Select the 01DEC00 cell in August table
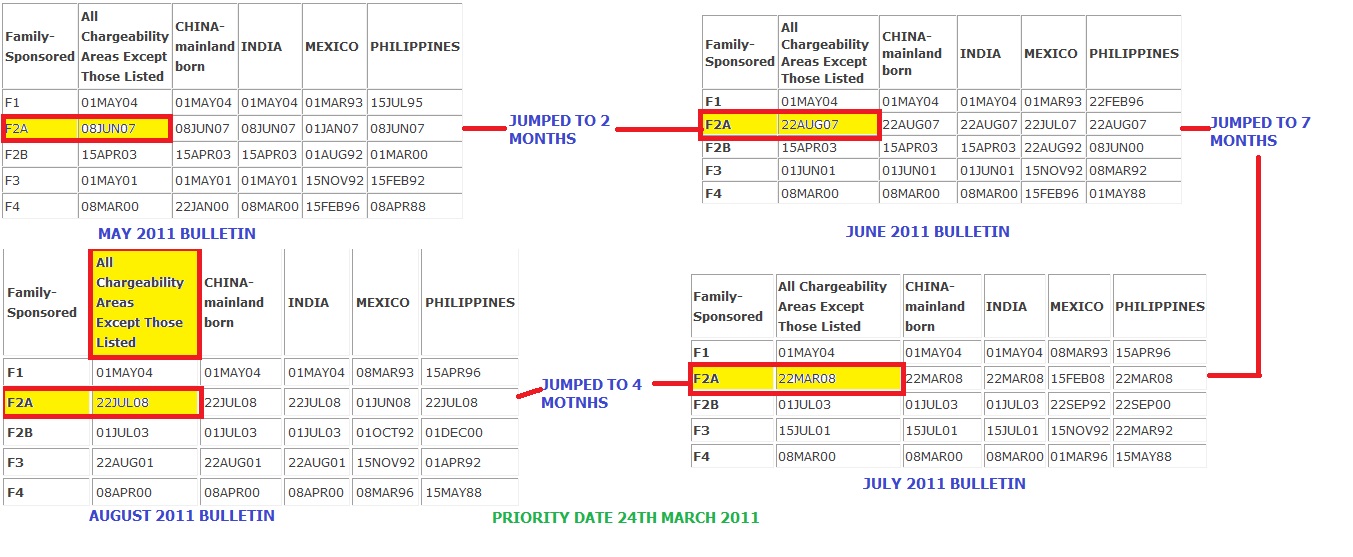 [454, 433]
